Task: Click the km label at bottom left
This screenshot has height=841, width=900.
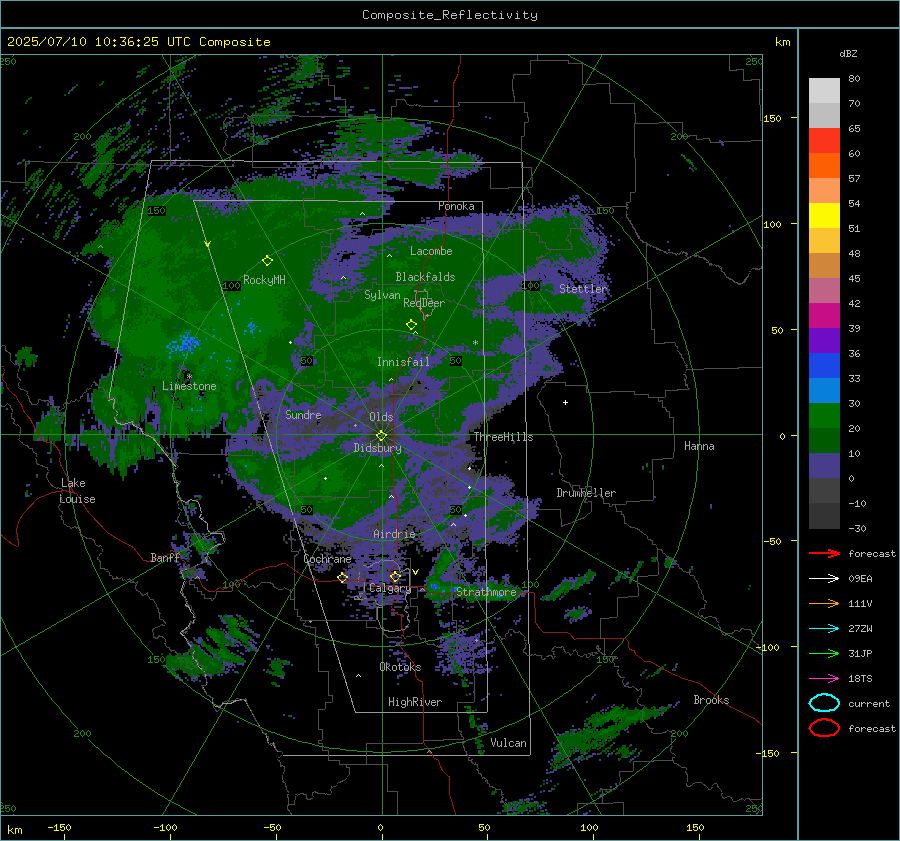Action: click(15, 830)
